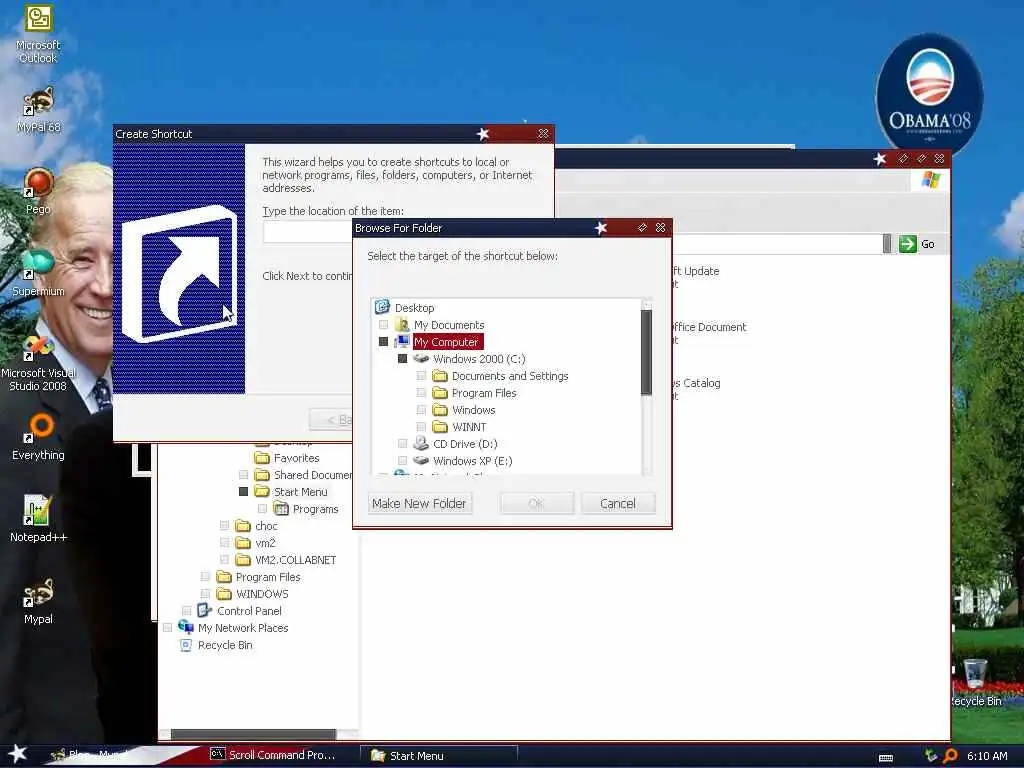Image resolution: width=1024 pixels, height=768 pixels.
Task: Click the orange search tray icon
Action: point(950,756)
